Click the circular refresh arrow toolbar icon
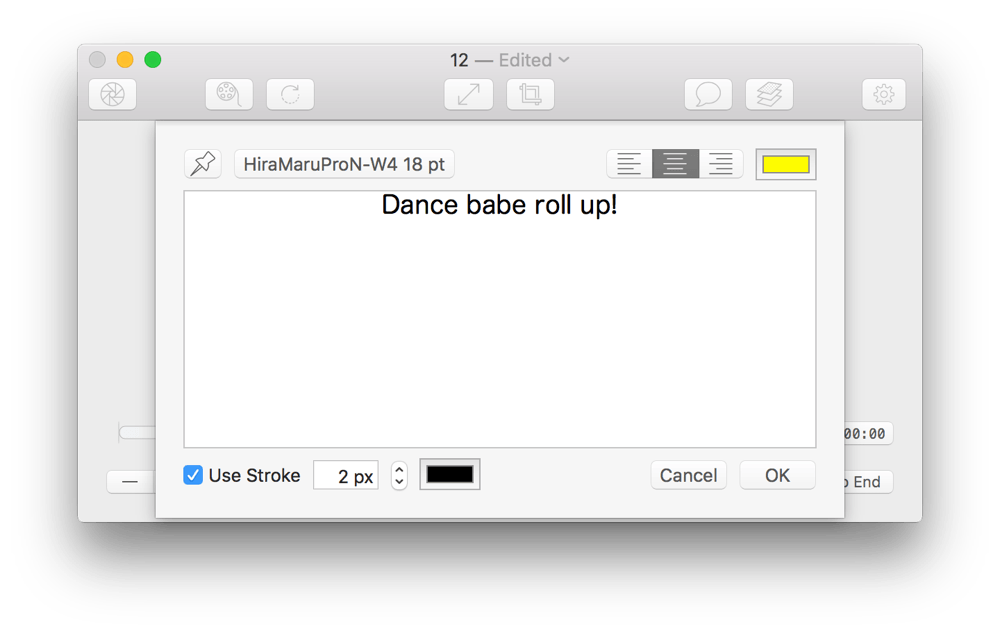Viewport: 1000px width, 633px height. pos(290,94)
